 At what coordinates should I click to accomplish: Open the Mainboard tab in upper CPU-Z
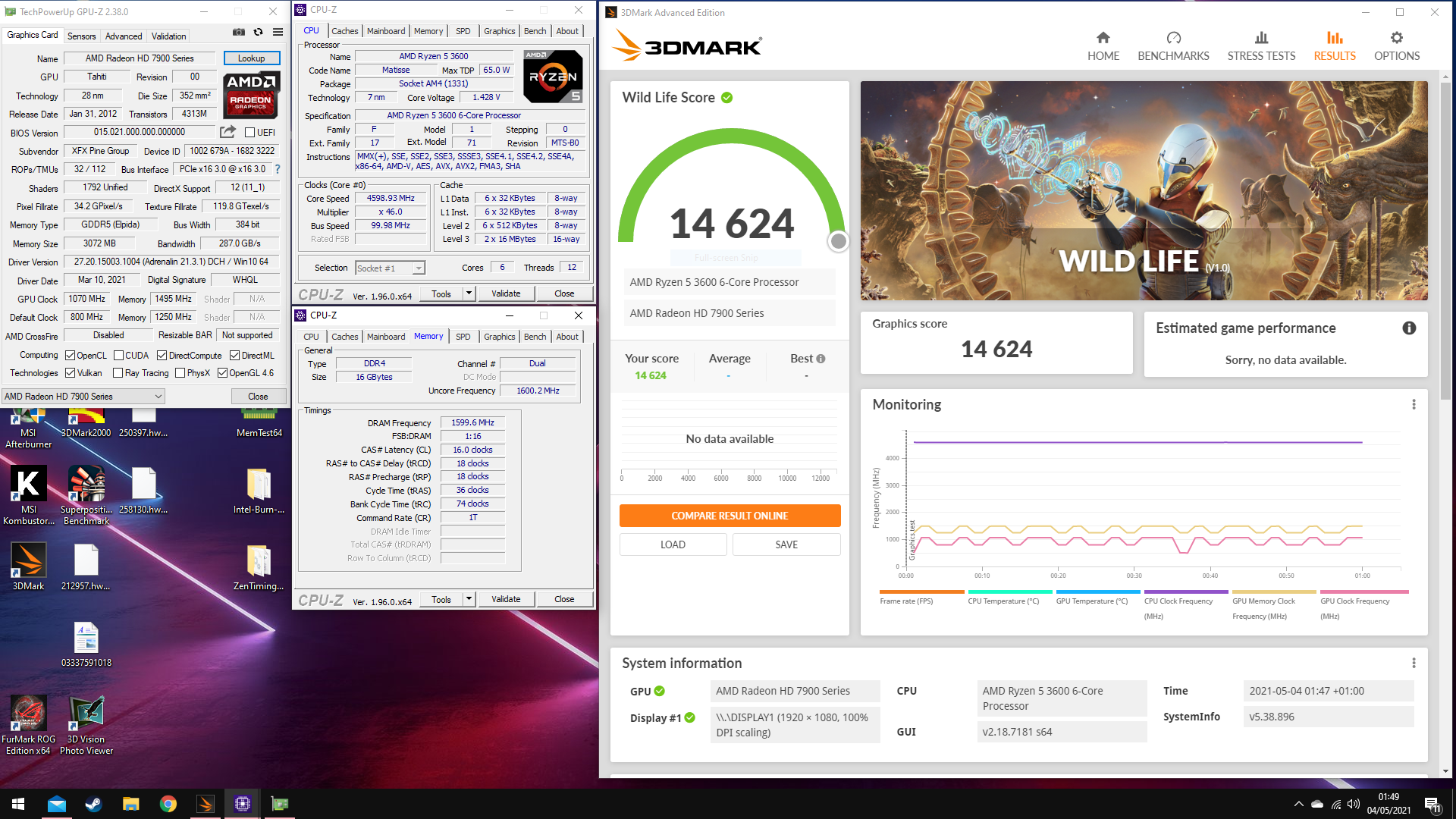point(386,31)
